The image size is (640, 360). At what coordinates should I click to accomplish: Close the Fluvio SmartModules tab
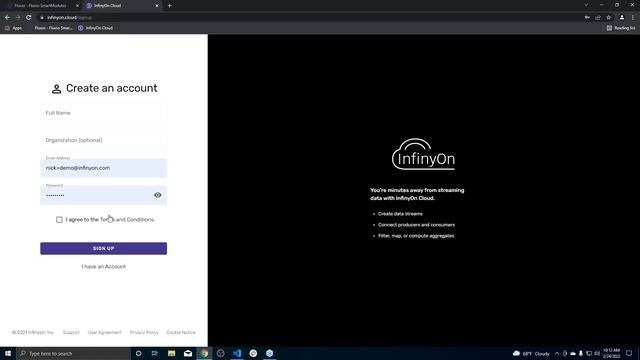point(77,6)
